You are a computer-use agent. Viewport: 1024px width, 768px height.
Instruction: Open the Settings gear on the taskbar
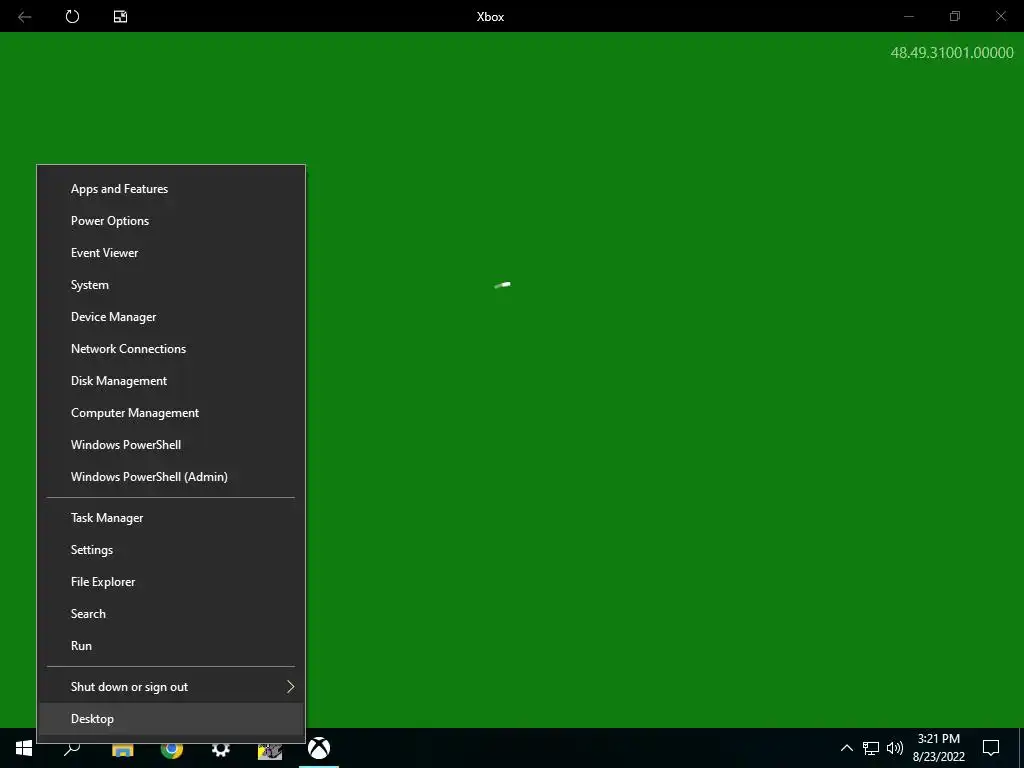[221, 749]
